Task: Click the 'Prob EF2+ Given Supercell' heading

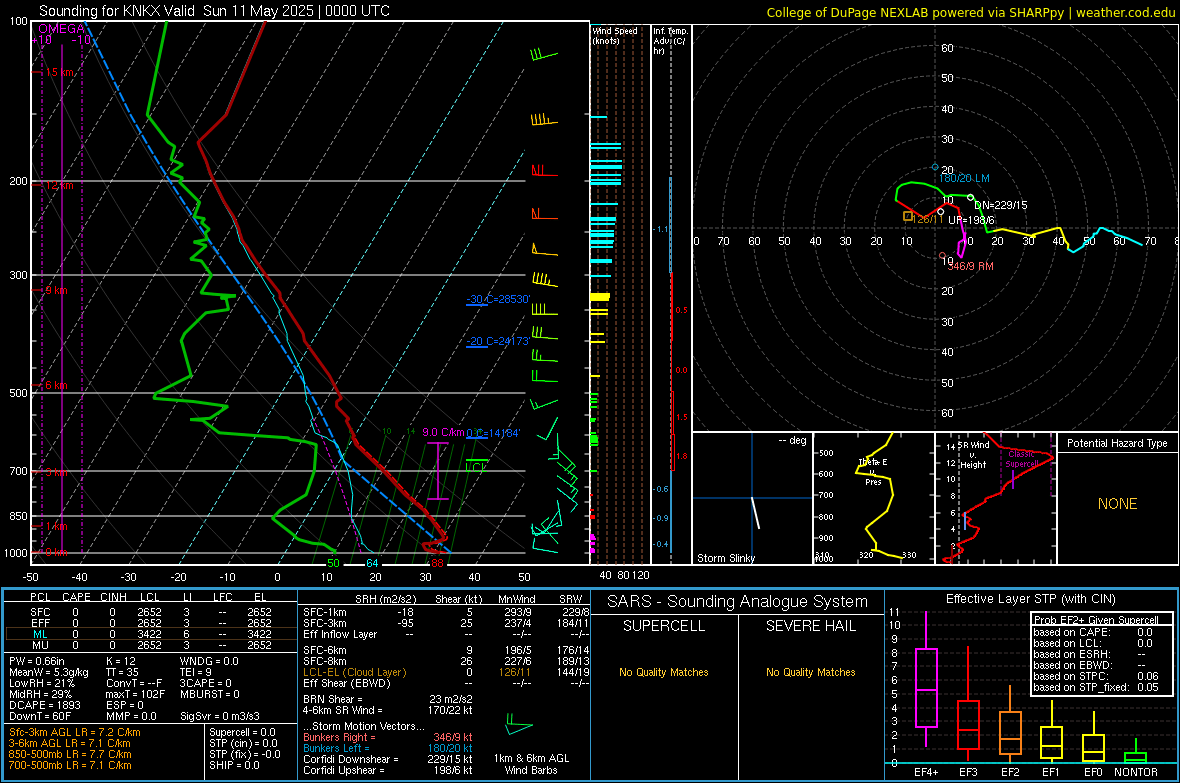Action: click(1096, 620)
